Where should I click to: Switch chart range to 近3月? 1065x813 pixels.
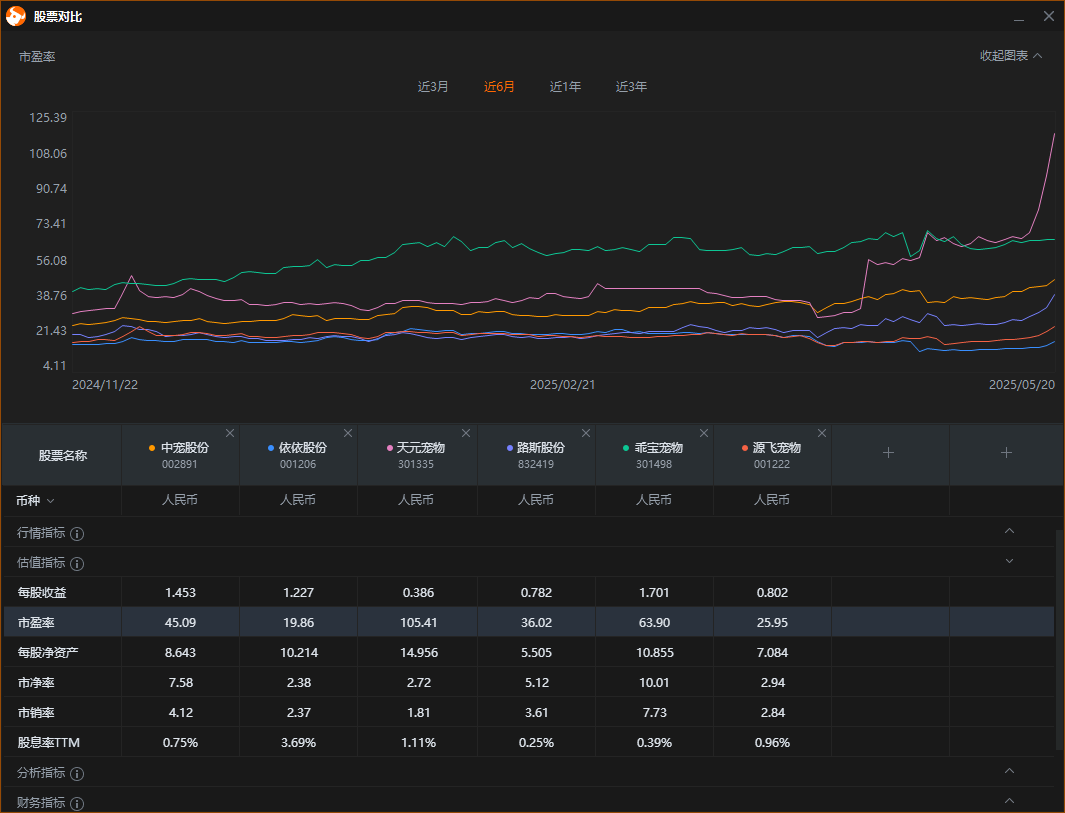433,87
